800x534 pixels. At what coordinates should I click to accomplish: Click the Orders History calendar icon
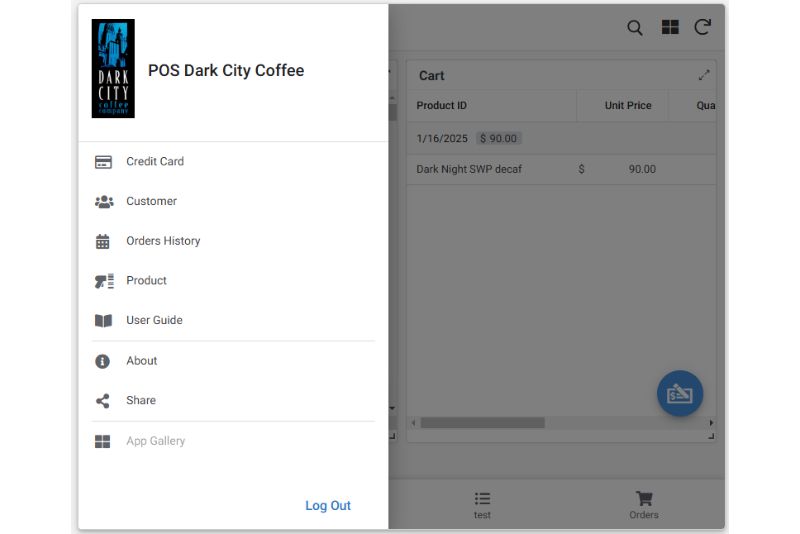point(103,241)
